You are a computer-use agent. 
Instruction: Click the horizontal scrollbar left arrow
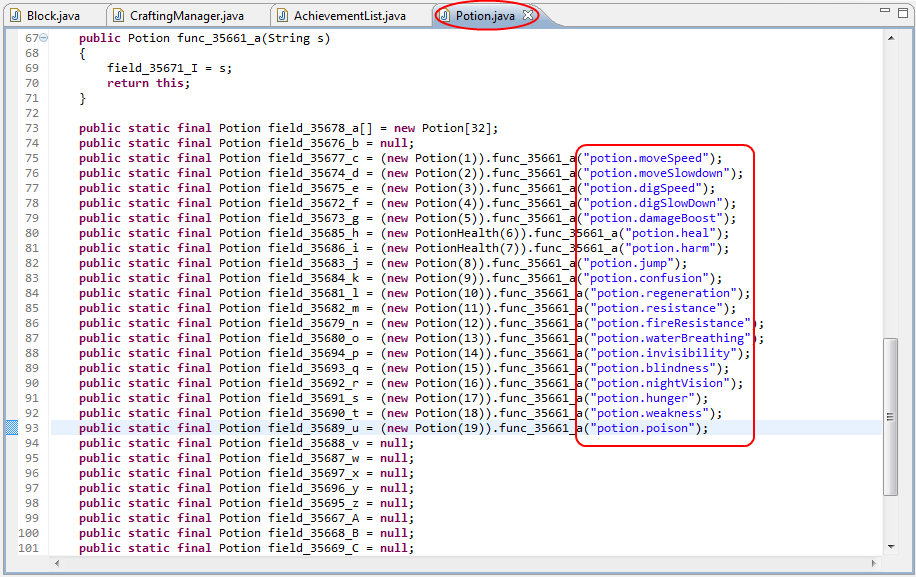click(57, 563)
